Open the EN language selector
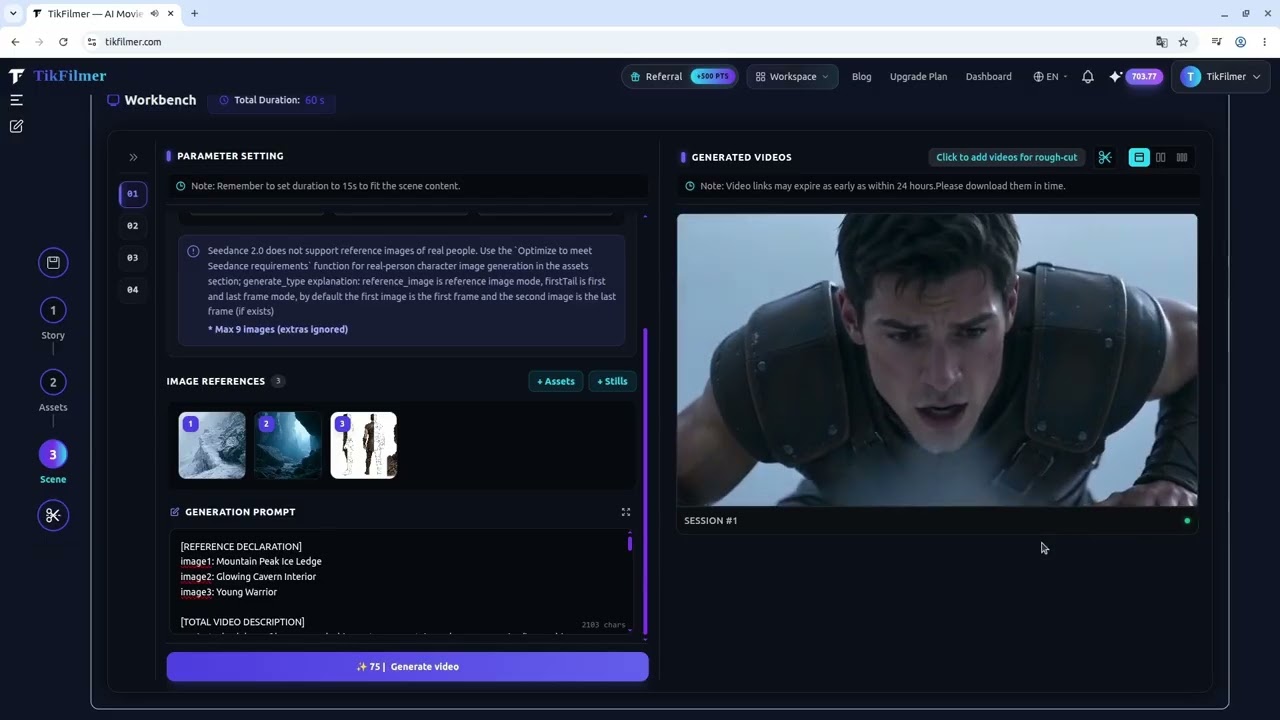The height and width of the screenshot is (720, 1280). [1050, 76]
